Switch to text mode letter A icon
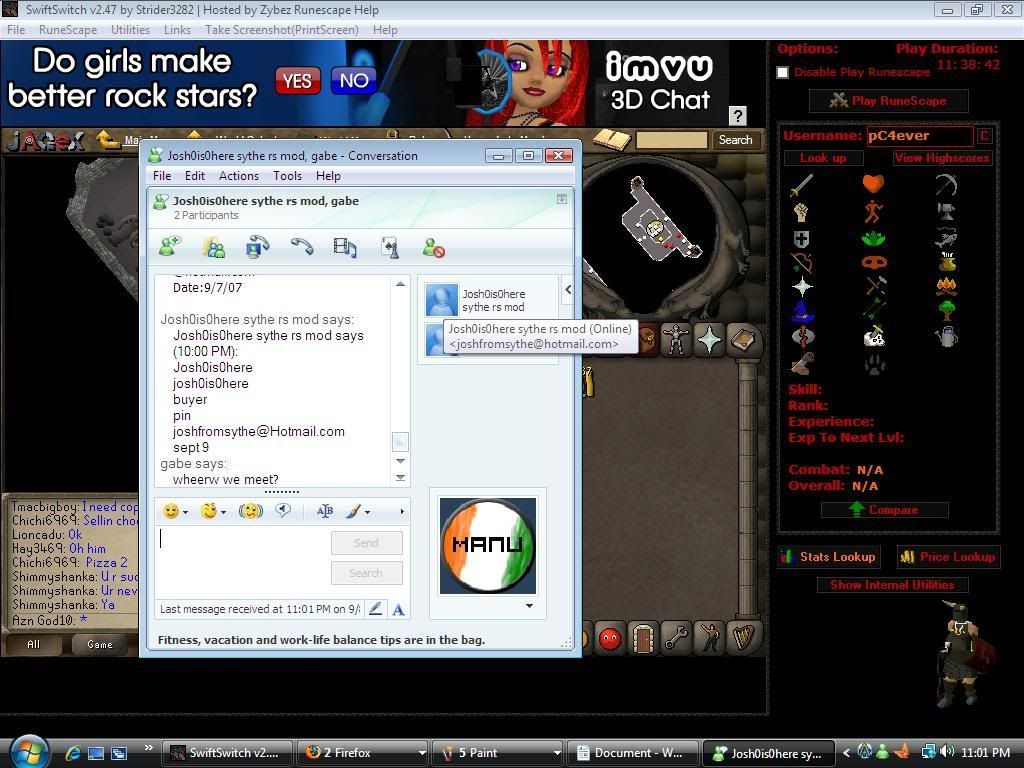Screen dimensions: 1024x768 click(398, 610)
